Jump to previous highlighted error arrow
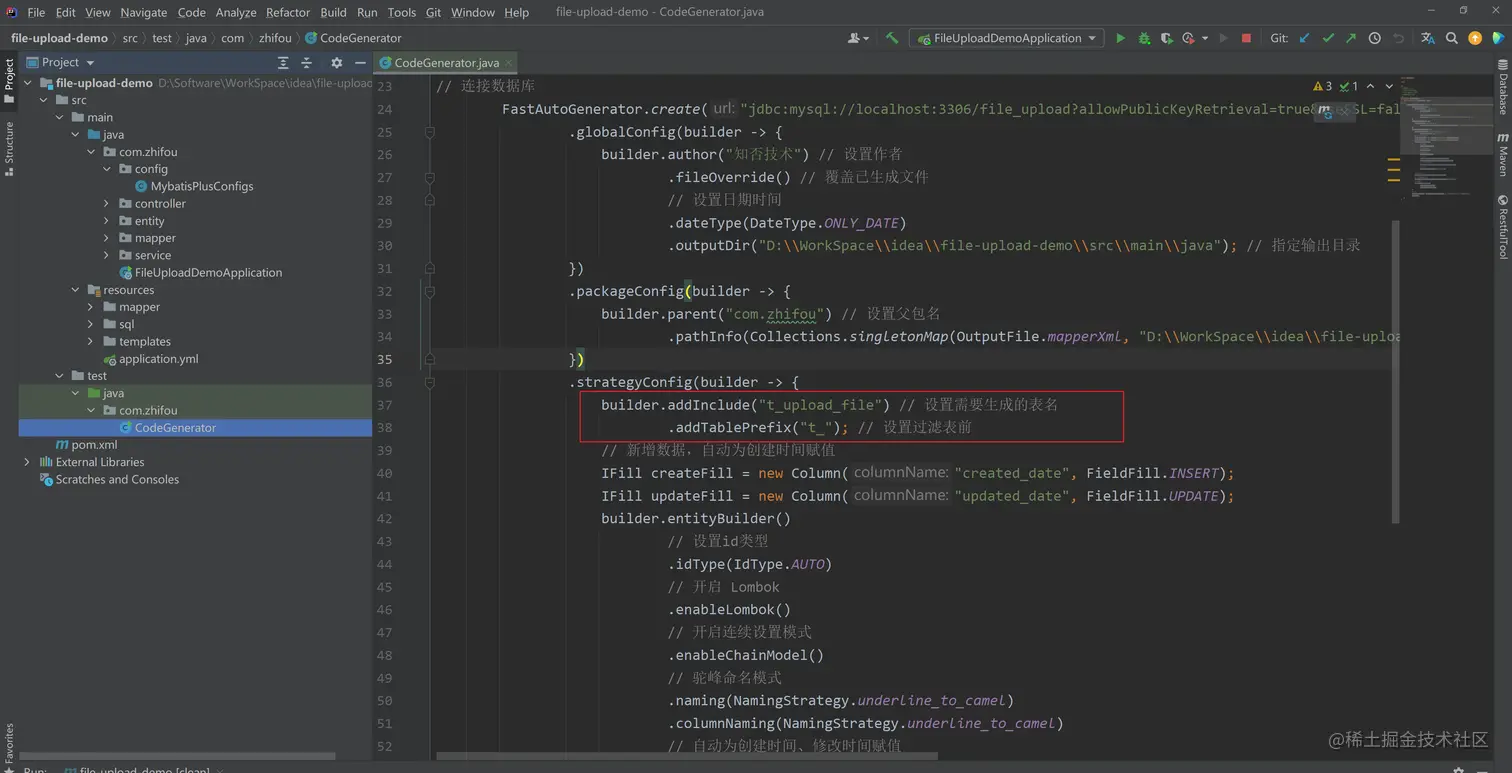Screen dimensions: 1512x773 pos(1370,86)
